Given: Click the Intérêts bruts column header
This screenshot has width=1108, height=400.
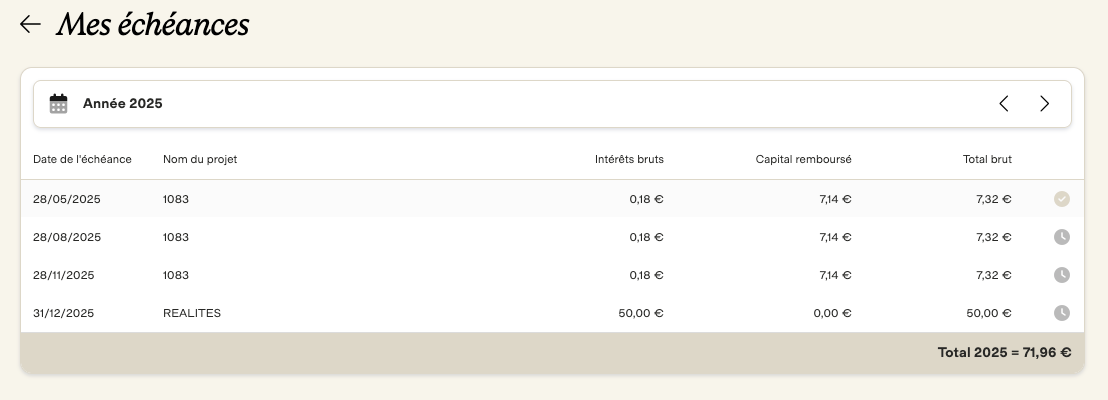Looking at the screenshot, I should point(629,160).
